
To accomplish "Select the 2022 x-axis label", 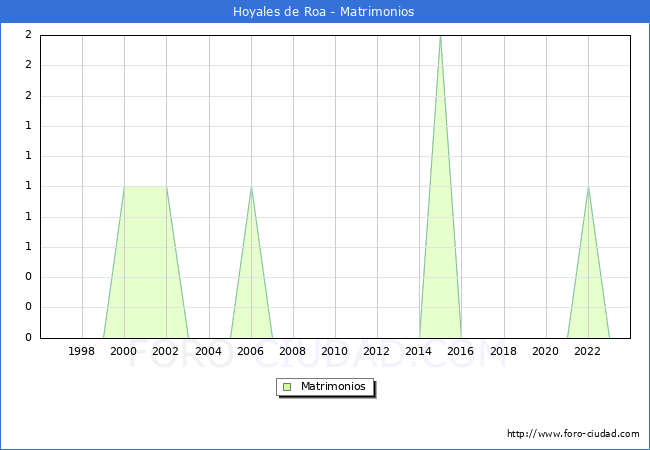I will pos(587,351).
